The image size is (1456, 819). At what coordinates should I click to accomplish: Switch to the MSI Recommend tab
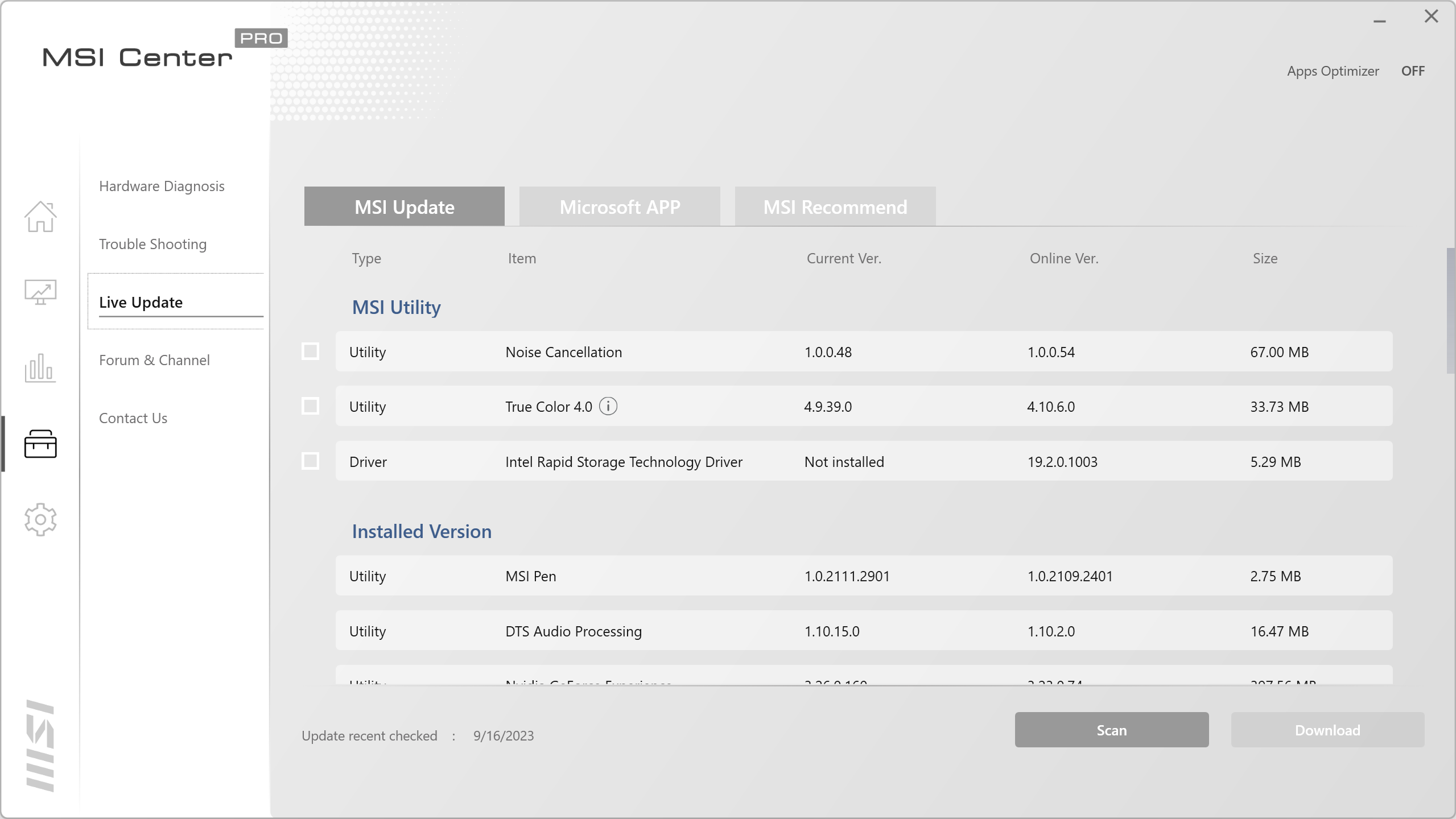tap(835, 207)
